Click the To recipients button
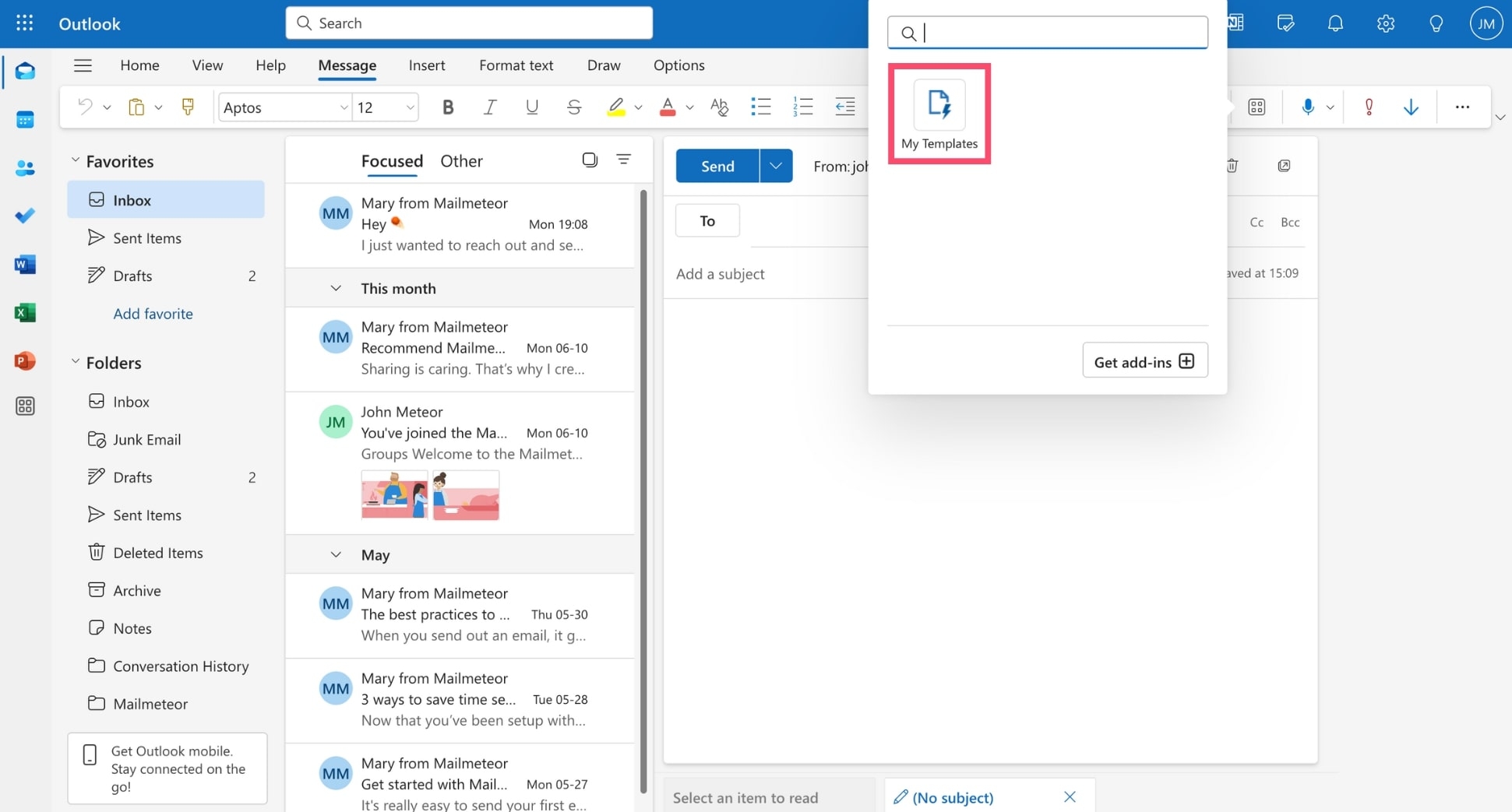The height and width of the screenshot is (812, 1512). tap(707, 221)
